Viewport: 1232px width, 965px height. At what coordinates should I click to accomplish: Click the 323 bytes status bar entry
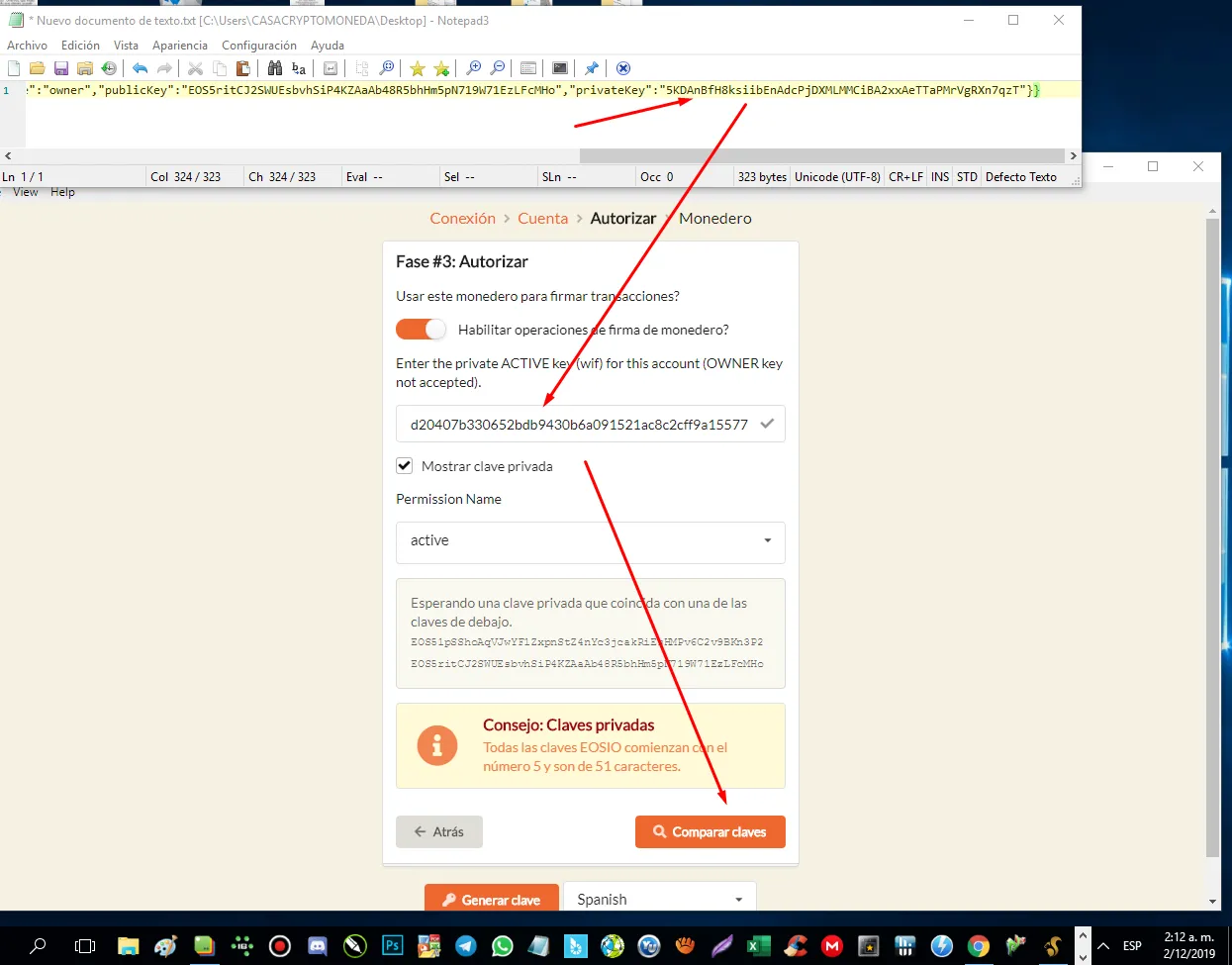[762, 177]
